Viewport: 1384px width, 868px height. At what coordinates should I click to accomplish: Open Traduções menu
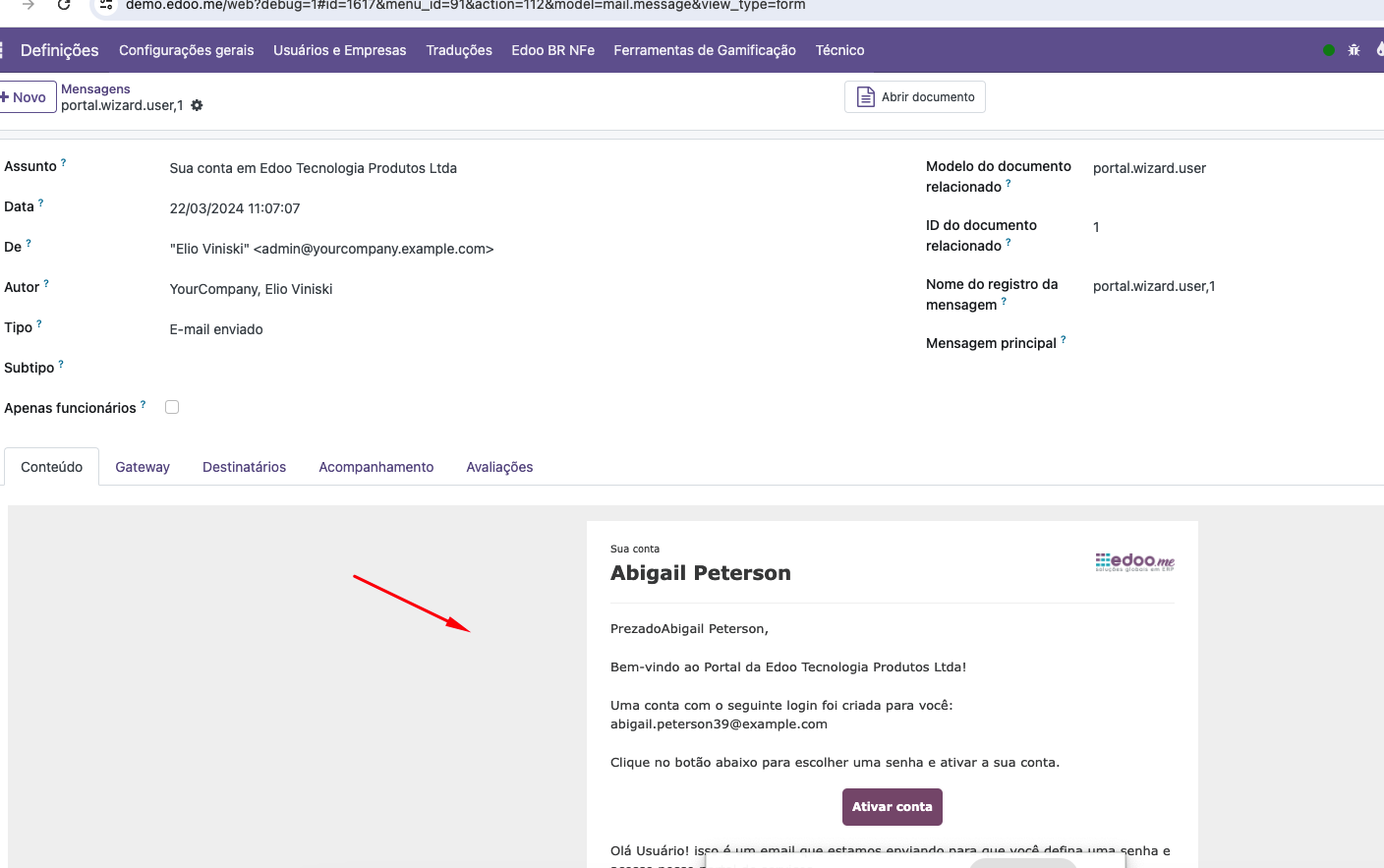[459, 50]
